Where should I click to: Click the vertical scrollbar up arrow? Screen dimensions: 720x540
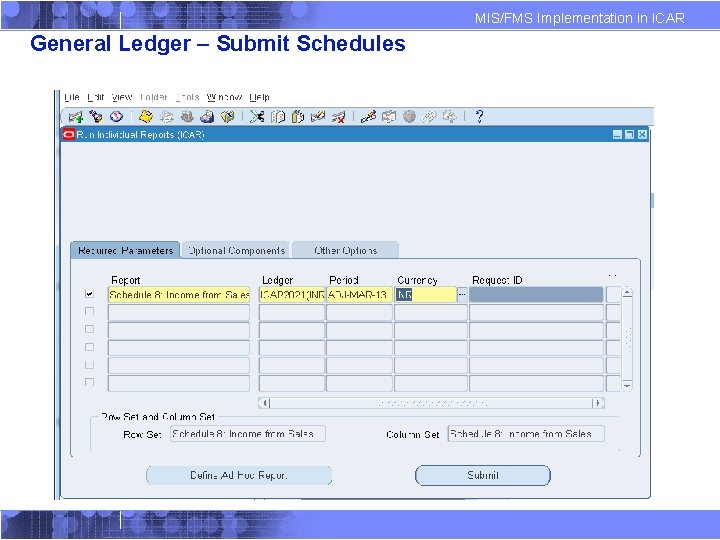[x=627, y=292]
